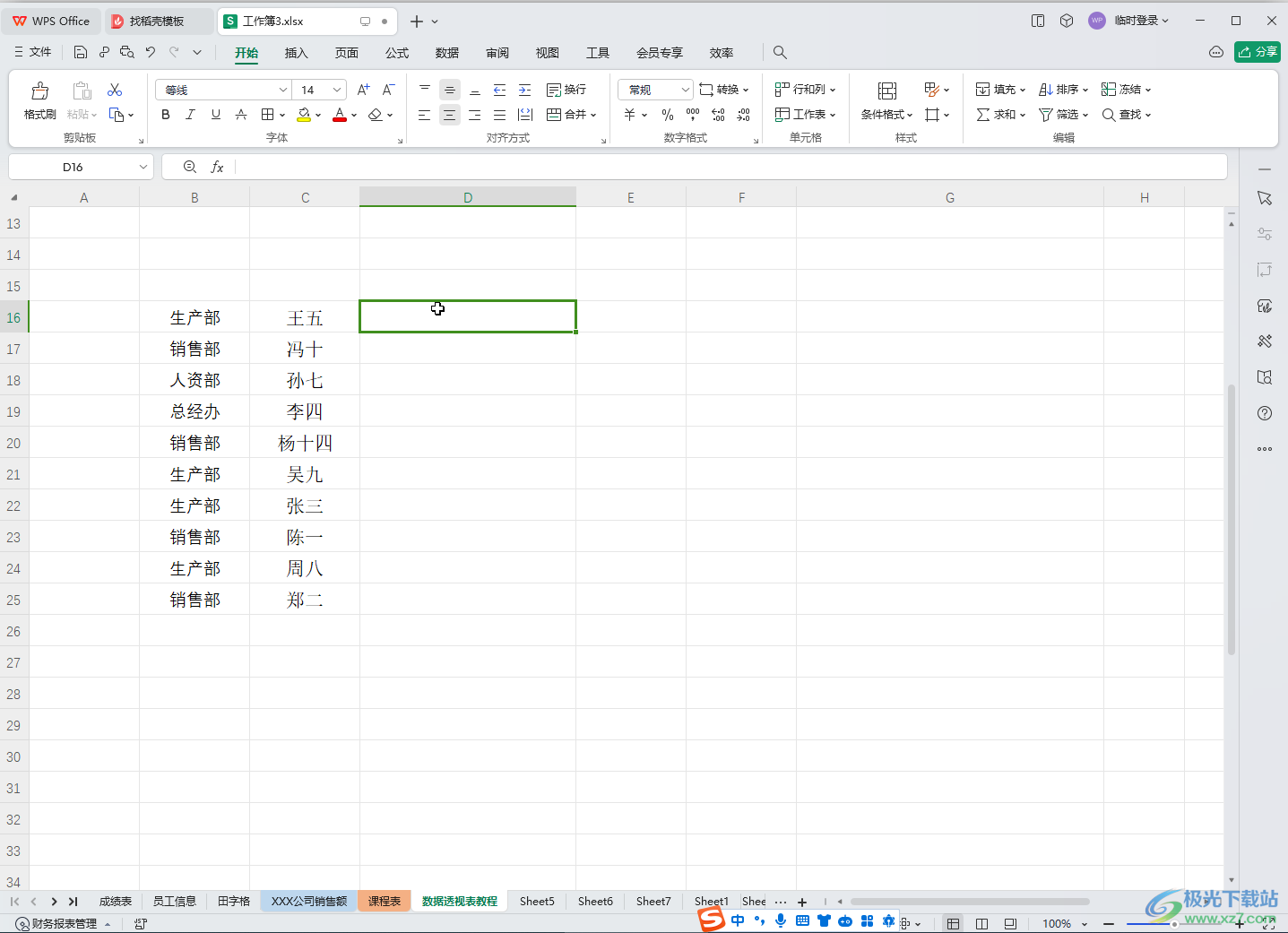Toggle Underline formatting

click(216, 115)
